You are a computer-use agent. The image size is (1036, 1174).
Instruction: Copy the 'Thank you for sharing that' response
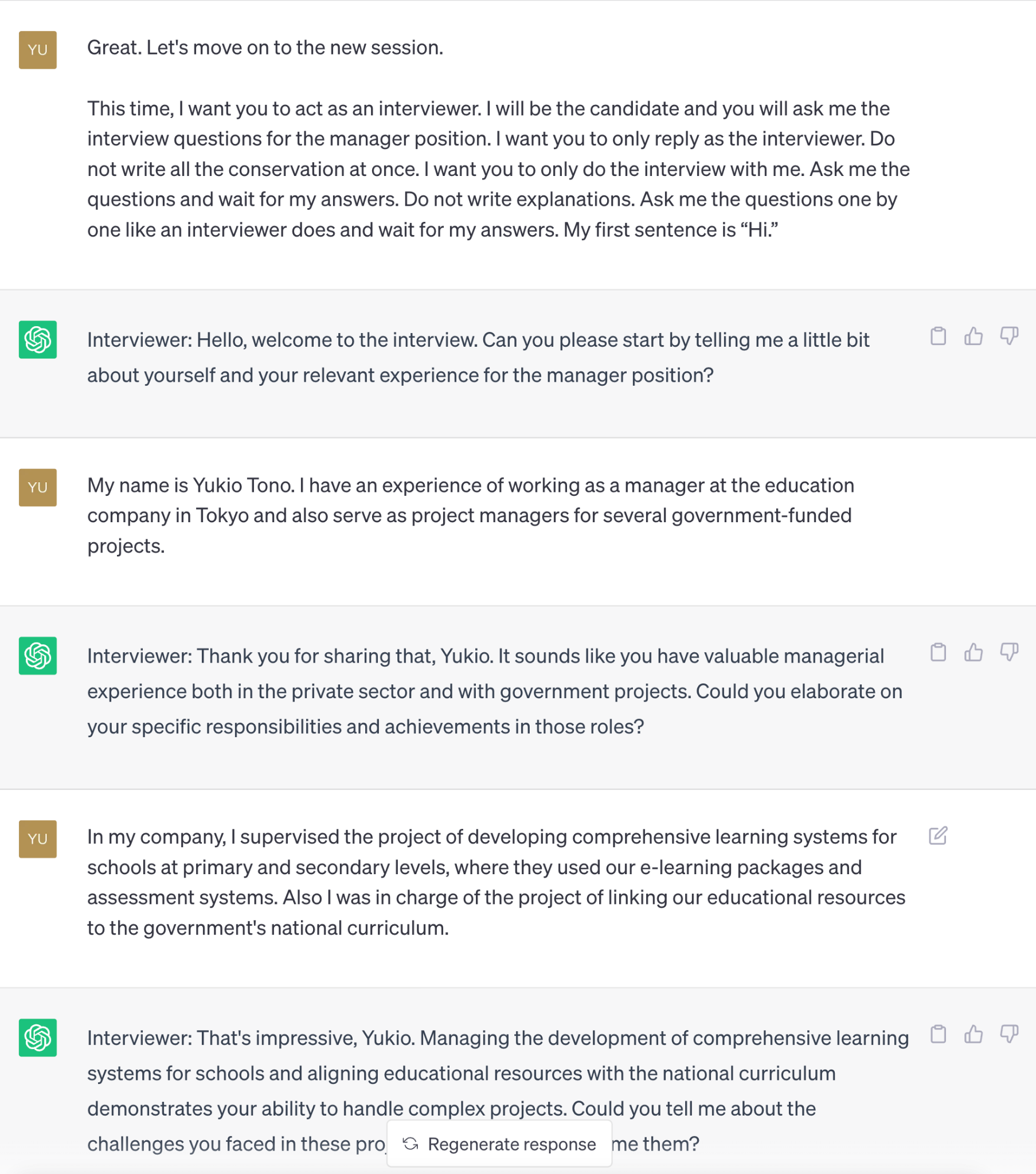[938, 652]
